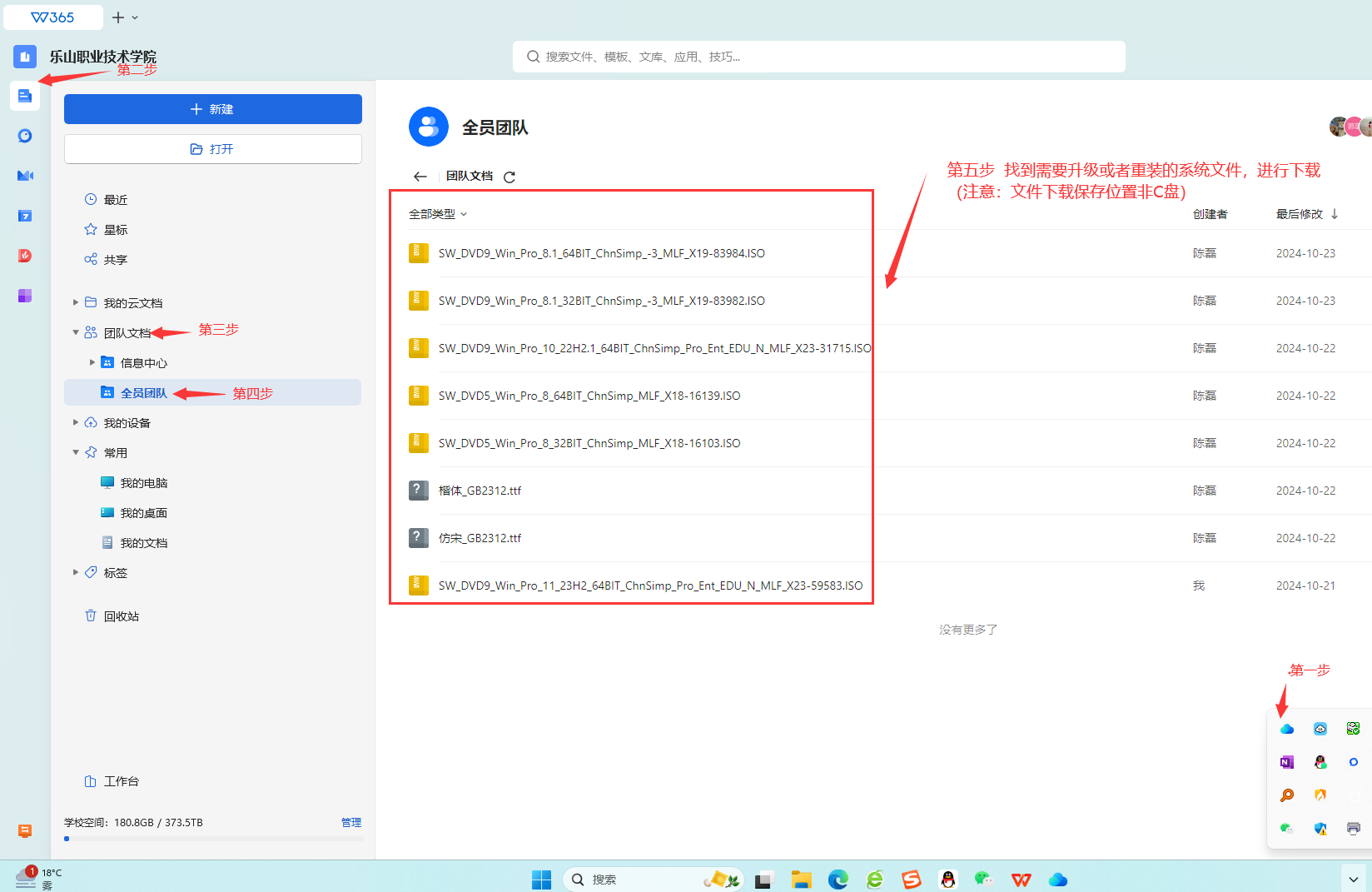Expand the 信息中心 team folder
1372x892 pixels.
coord(92,363)
